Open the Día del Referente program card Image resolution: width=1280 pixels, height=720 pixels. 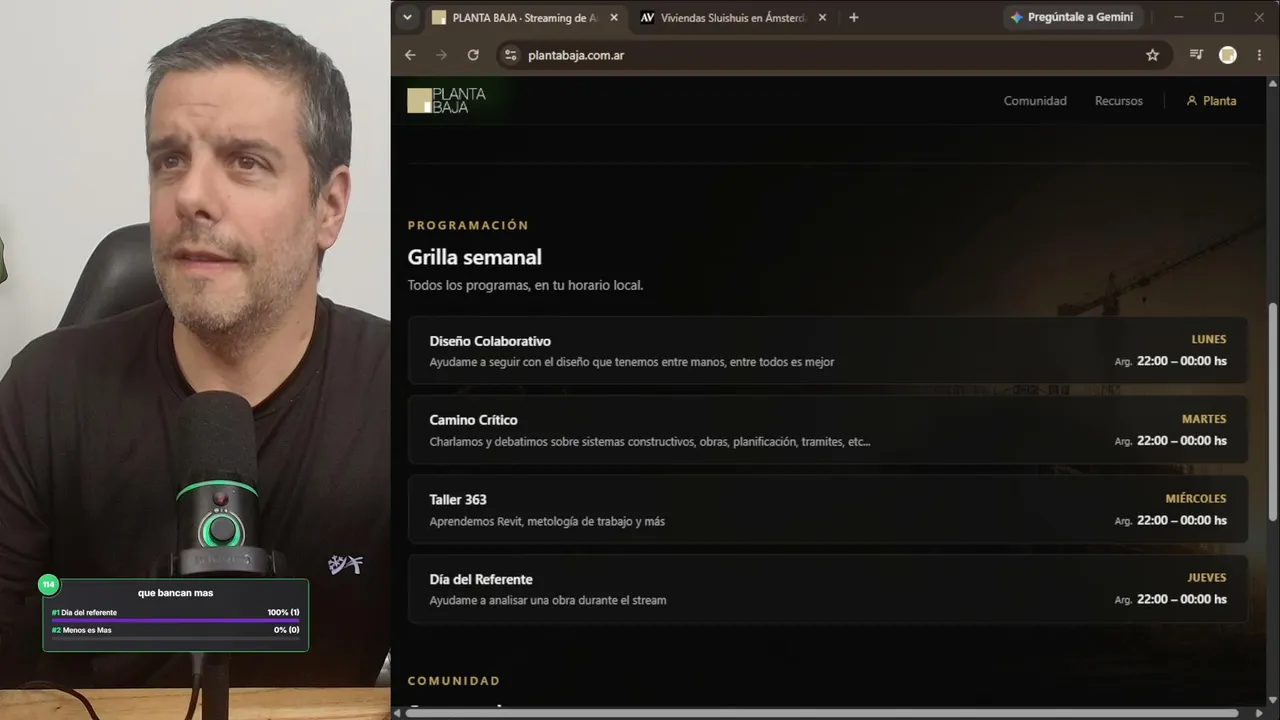pyautogui.click(x=828, y=589)
